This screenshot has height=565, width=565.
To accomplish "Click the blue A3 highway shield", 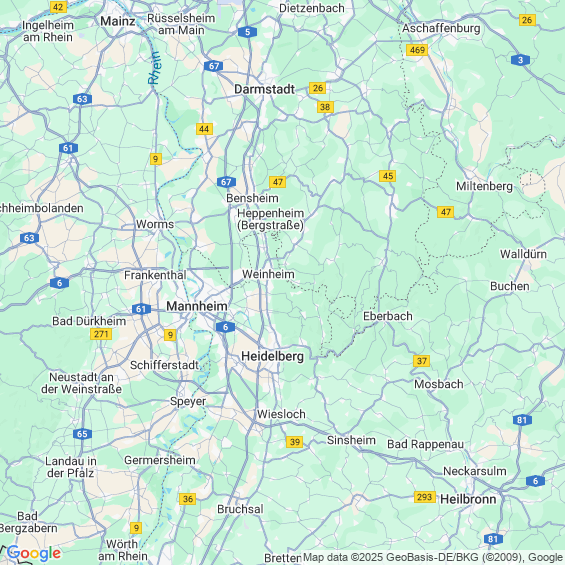I will click(x=520, y=60).
